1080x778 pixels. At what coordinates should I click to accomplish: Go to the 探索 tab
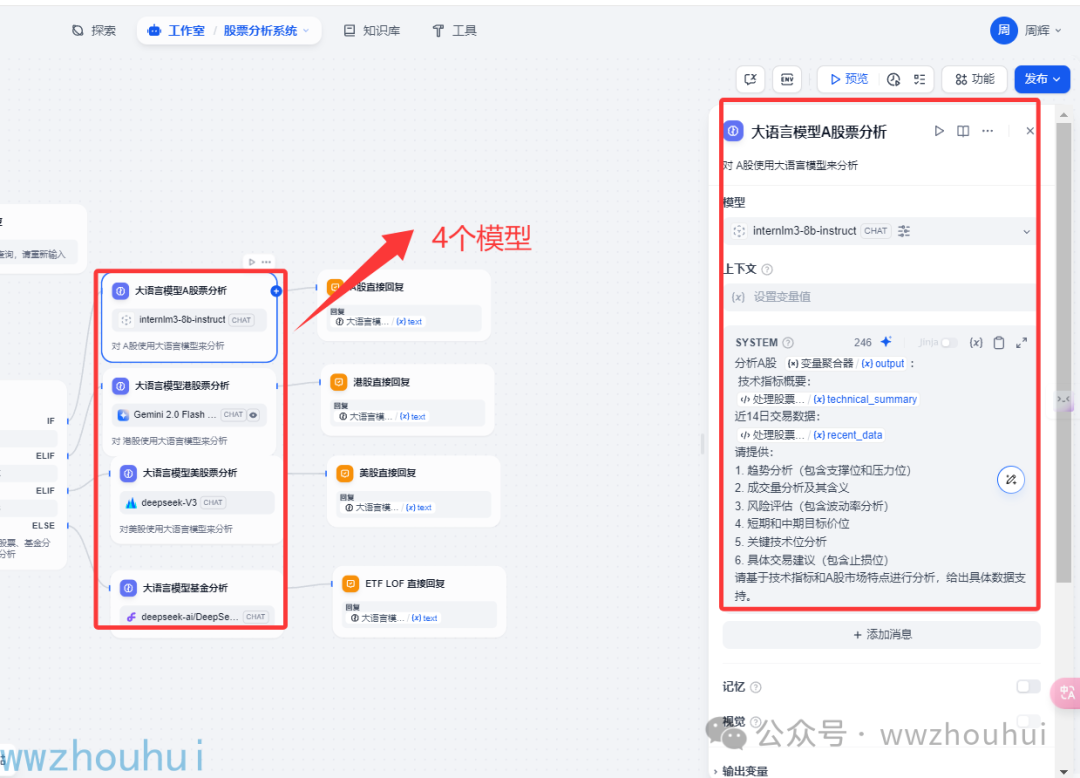tap(94, 31)
